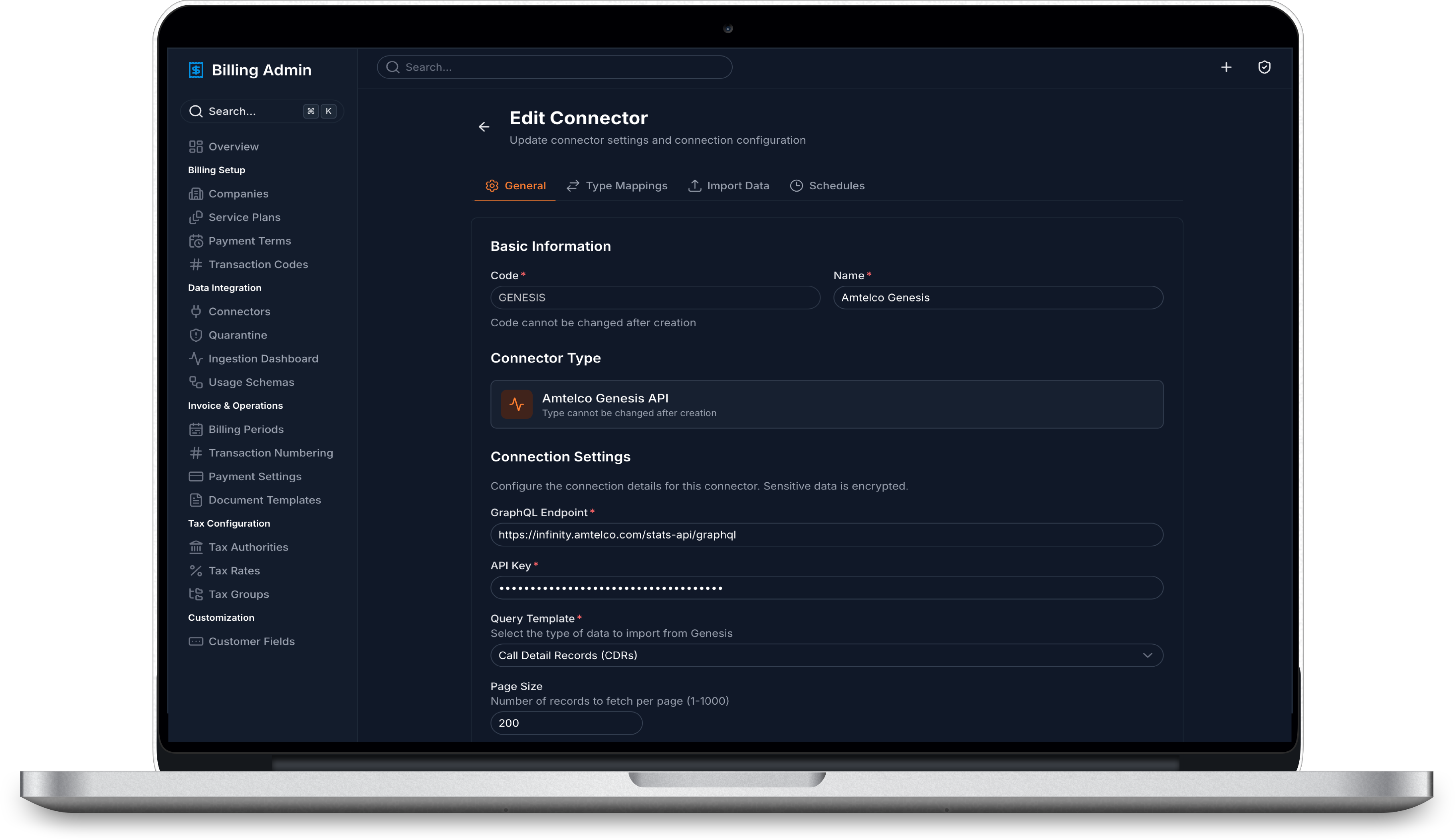Navigate to Customer Fields

[x=251, y=642]
